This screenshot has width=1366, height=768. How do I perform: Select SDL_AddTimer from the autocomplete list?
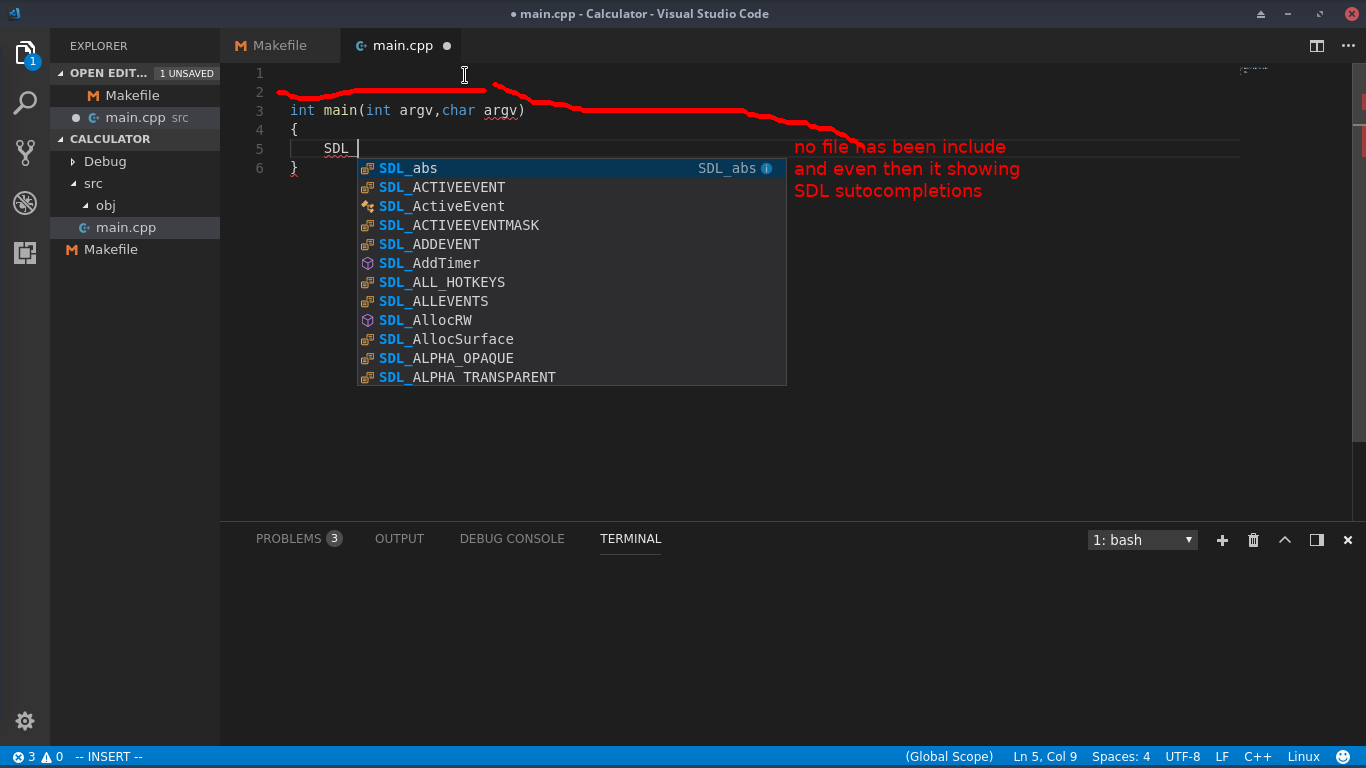(429, 263)
